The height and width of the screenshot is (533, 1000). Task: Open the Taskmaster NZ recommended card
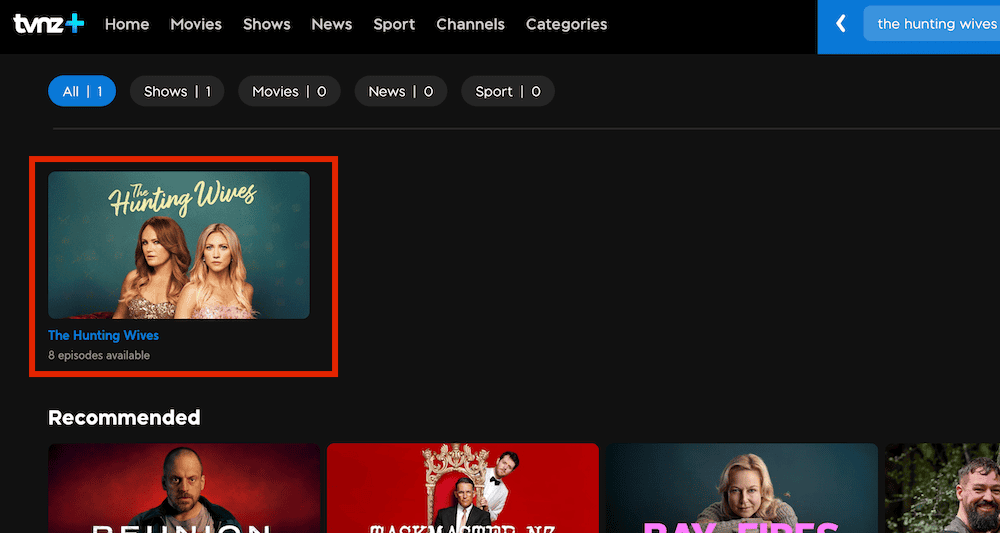463,488
